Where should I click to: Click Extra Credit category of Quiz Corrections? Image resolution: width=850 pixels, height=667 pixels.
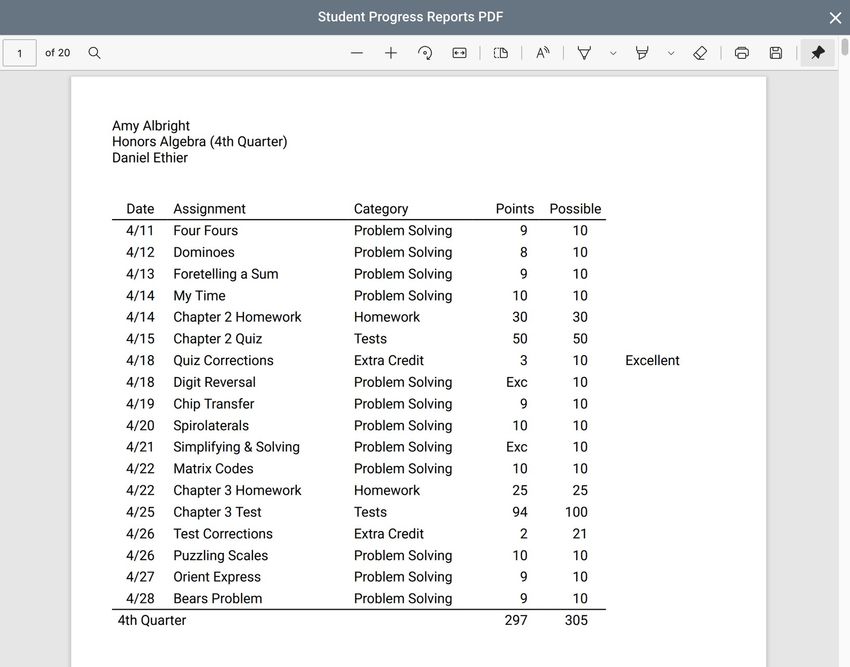pyautogui.click(x=389, y=361)
